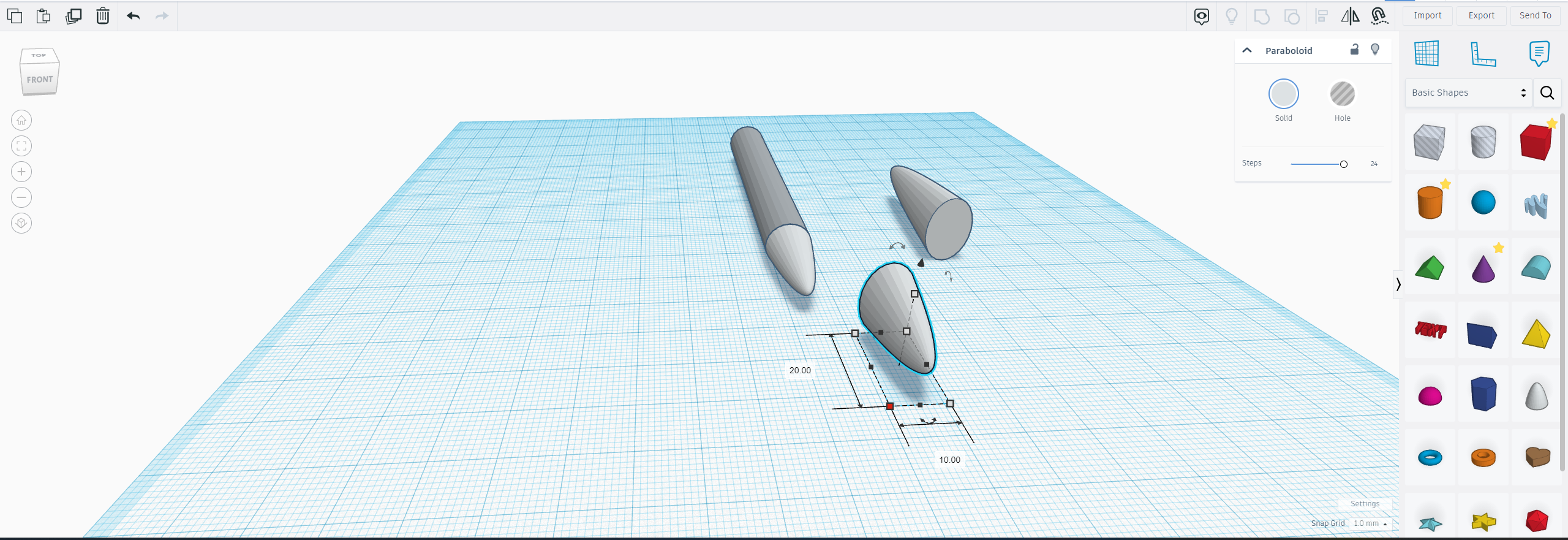Image resolution: width=1568 pixels, height=540 pixels.
Task: Click the red corner resize handle
Action: 890,406
